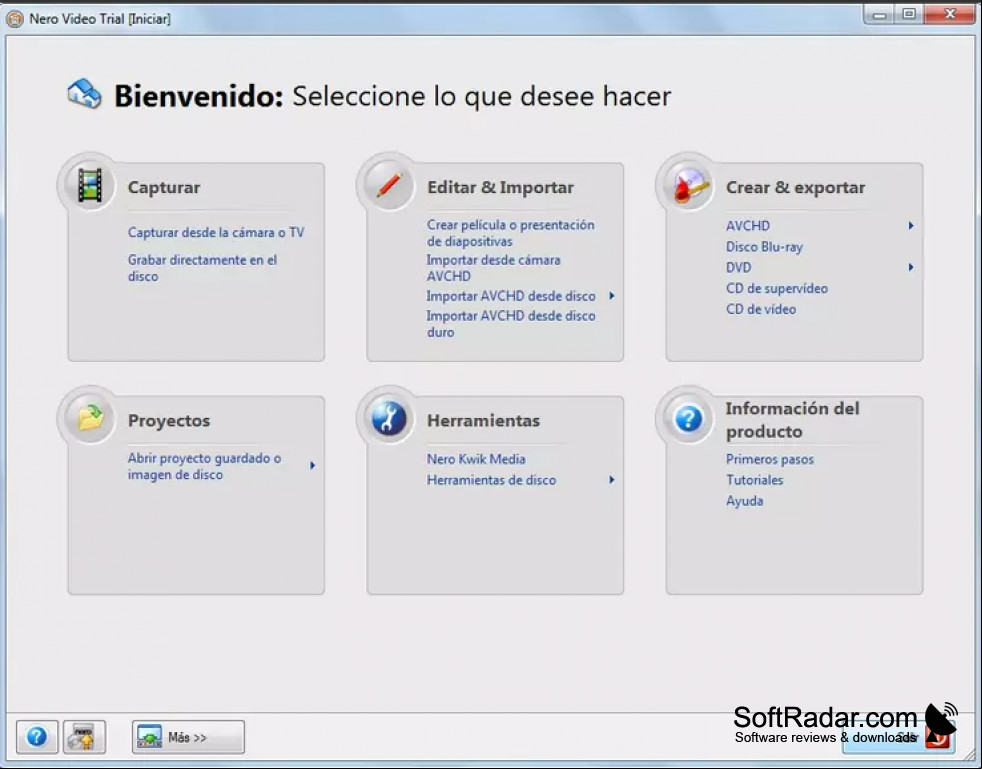Open Crear película o presentación de diapositivas
The image size is (982, 769).
coord(510,233)
